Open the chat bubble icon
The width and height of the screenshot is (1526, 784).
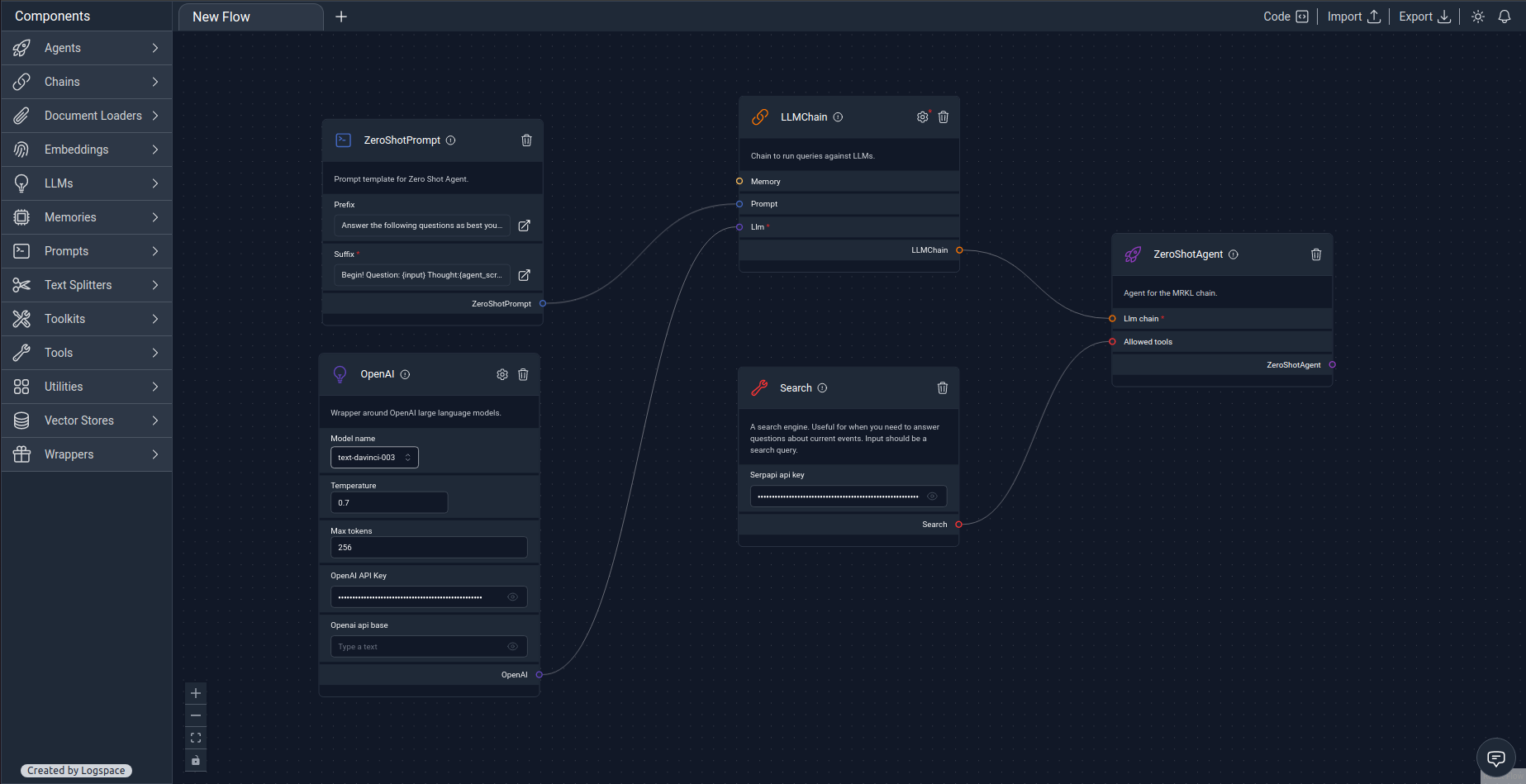point(1496,758)
